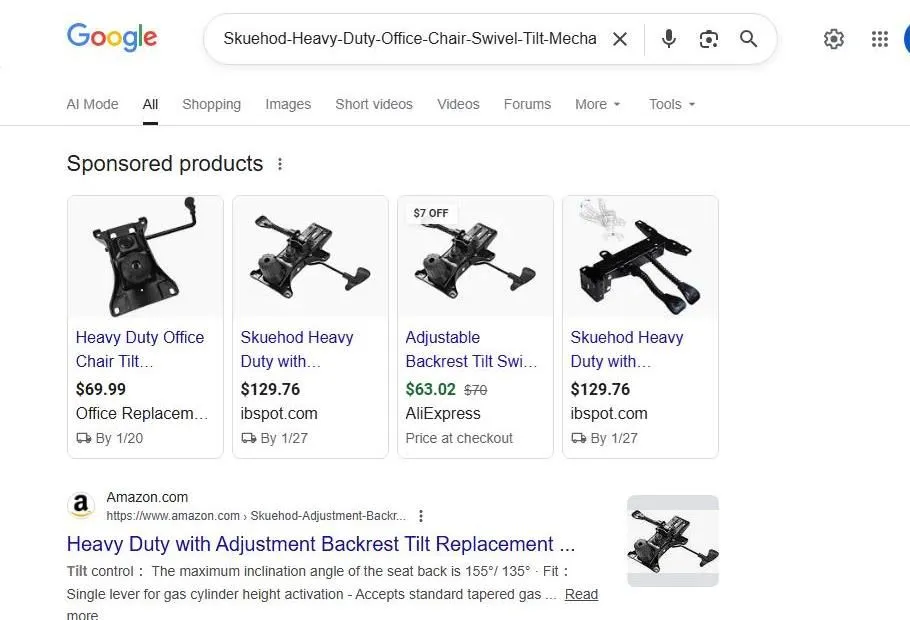Screen dimensions: 910x620
Task: Click the product thumbnail with $7 OFF badge
Action: coord(475,258)
